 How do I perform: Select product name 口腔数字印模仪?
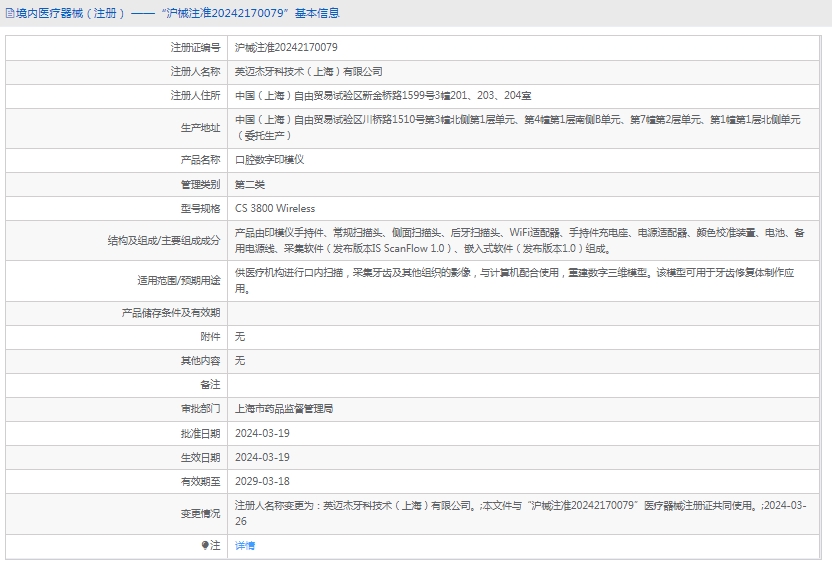click(x=269, y=160)
